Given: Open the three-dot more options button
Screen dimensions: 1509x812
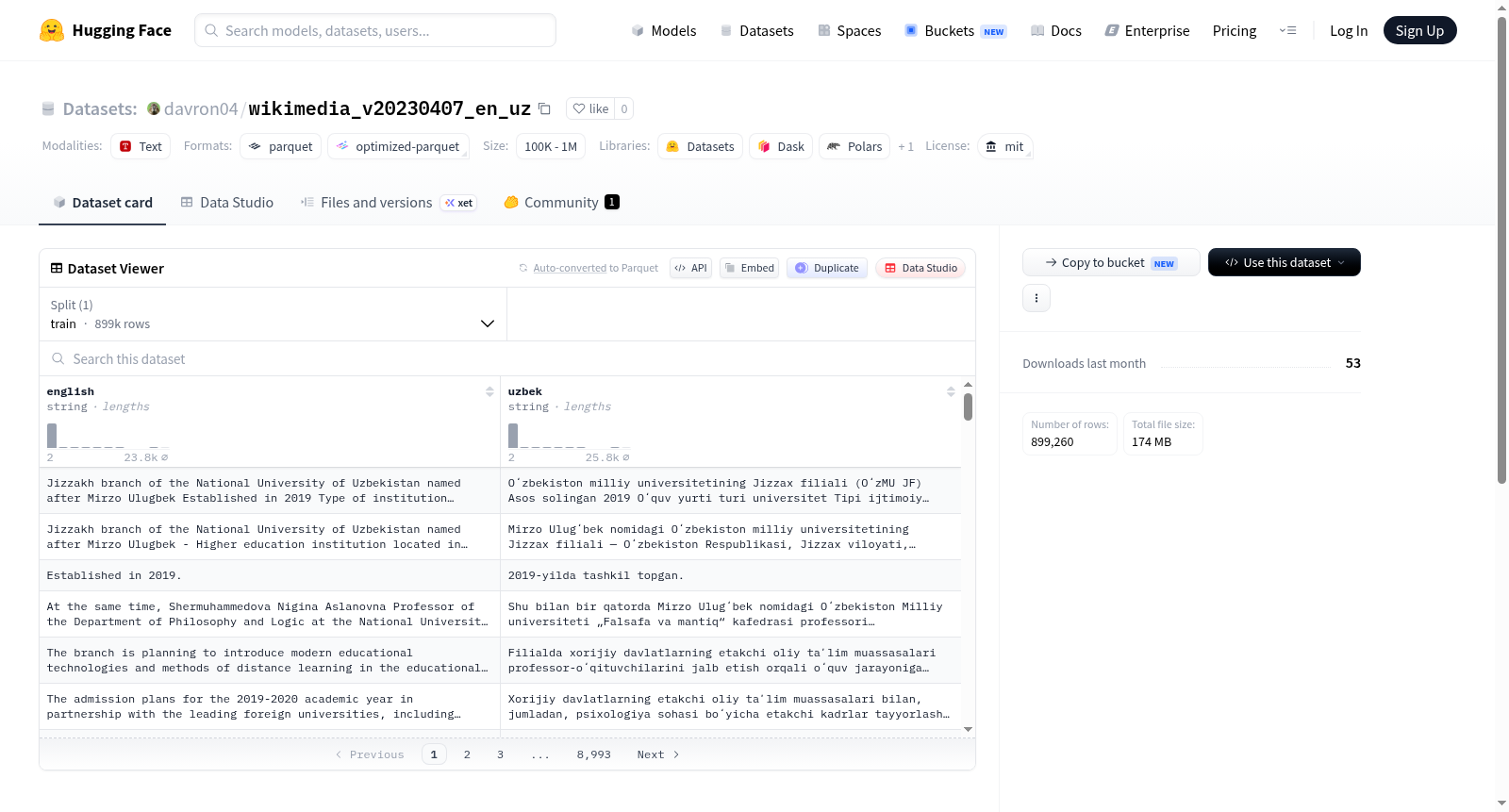Looking at the screenshot, I should (1036, 298).
